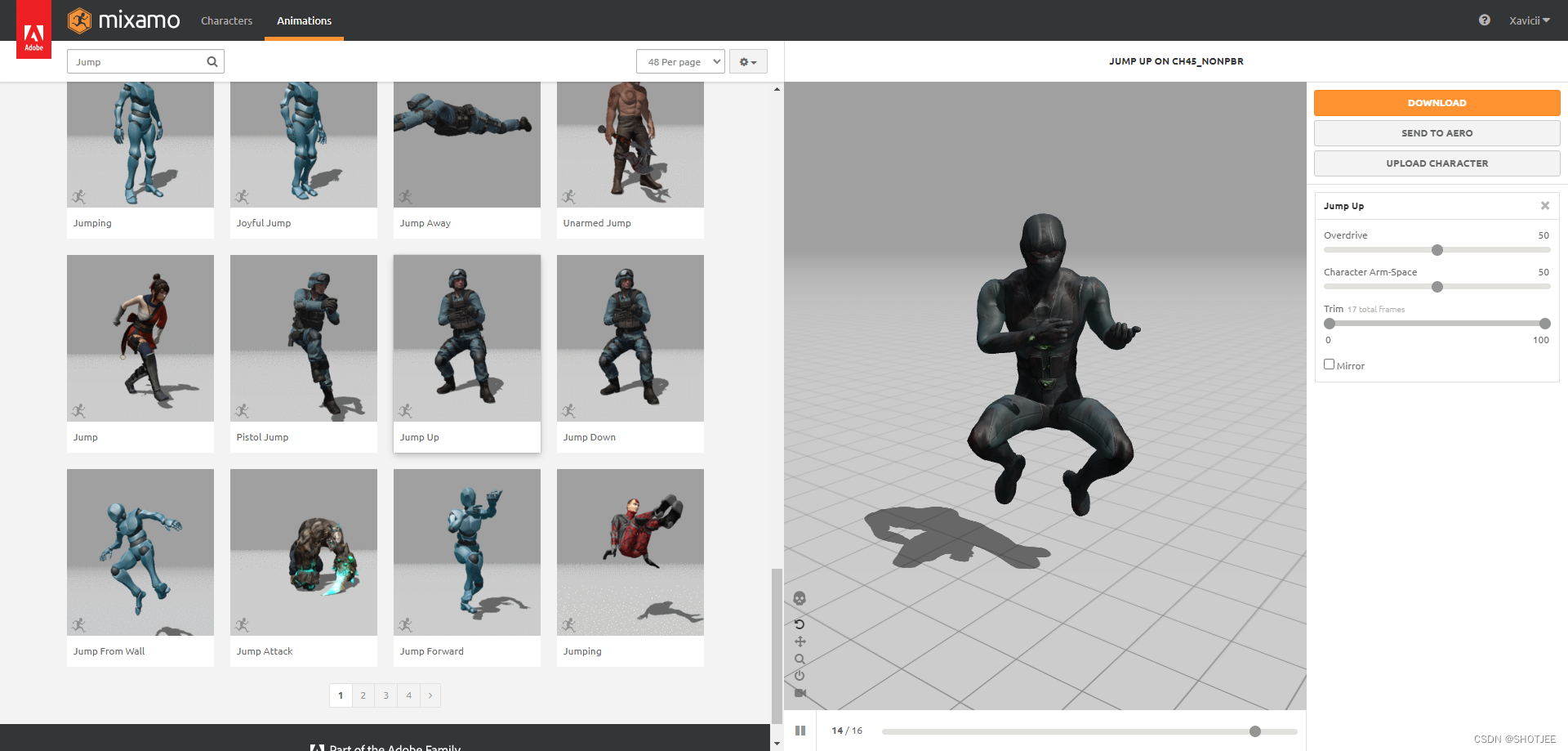Click the rotate camera icon in the viewer
The width and height of the screenshot is (1568, 751).
point(800,624)
